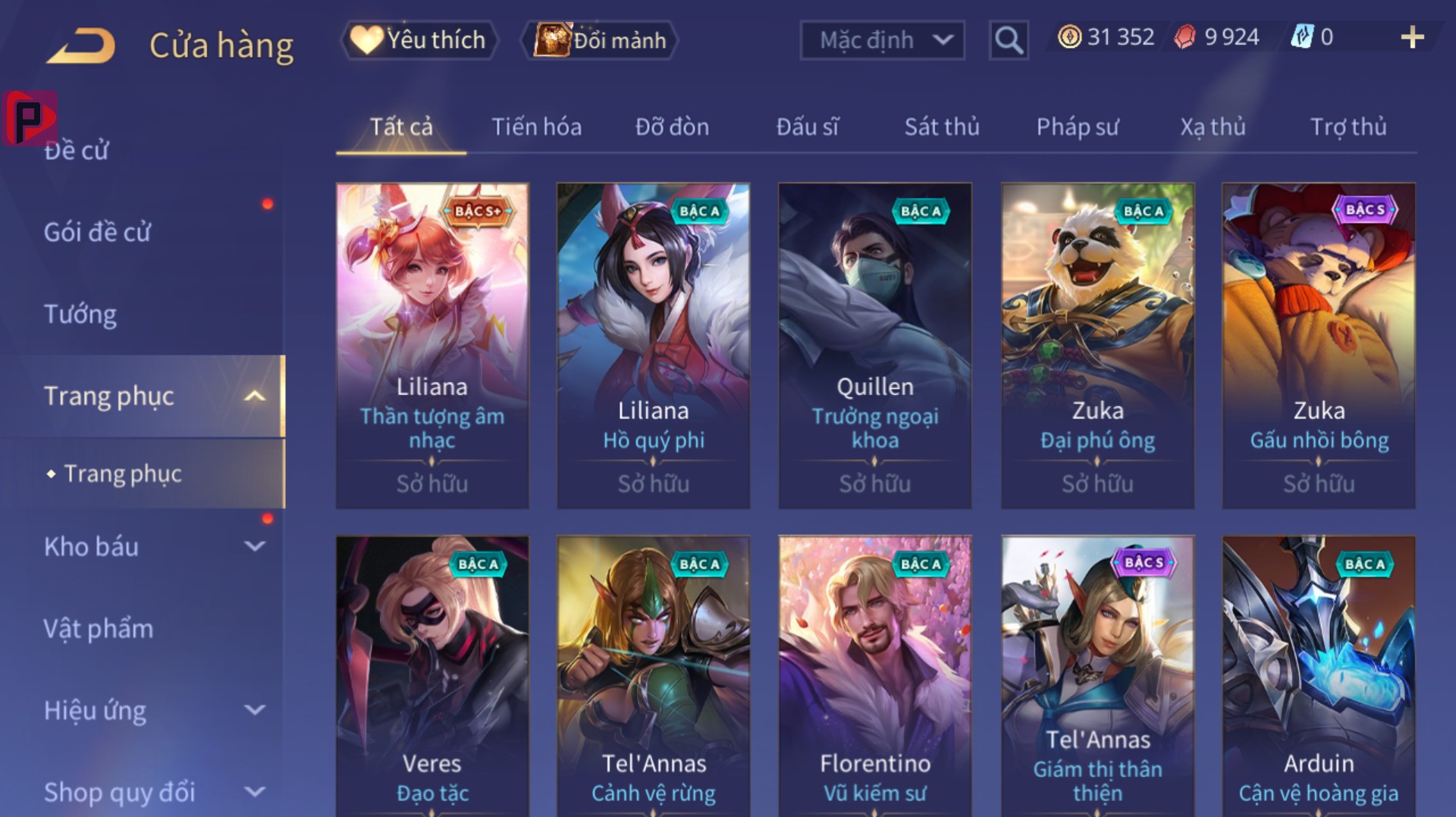Screen dimensions: 1456x817
Task: Tap the plus icon to add currency
Action: [x=1412, y=37]
